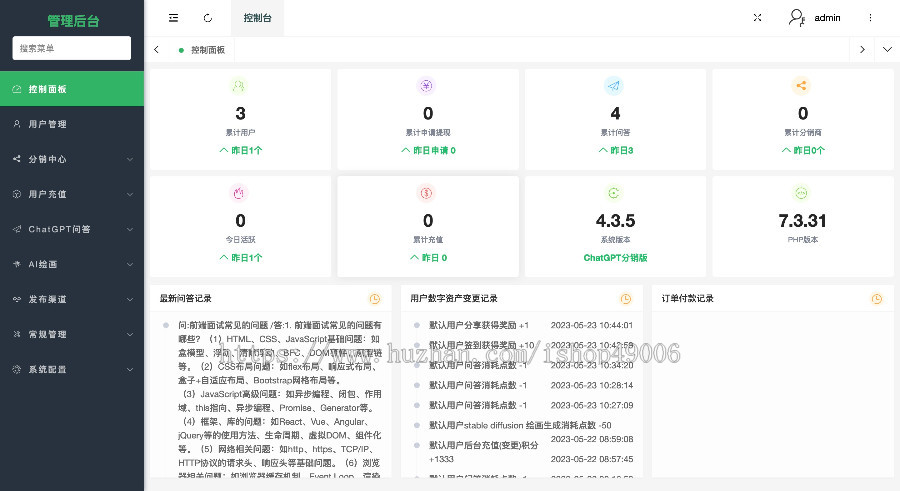
Task: Expand the 系统配置 sidebar menu
Action: click(72, 369)
